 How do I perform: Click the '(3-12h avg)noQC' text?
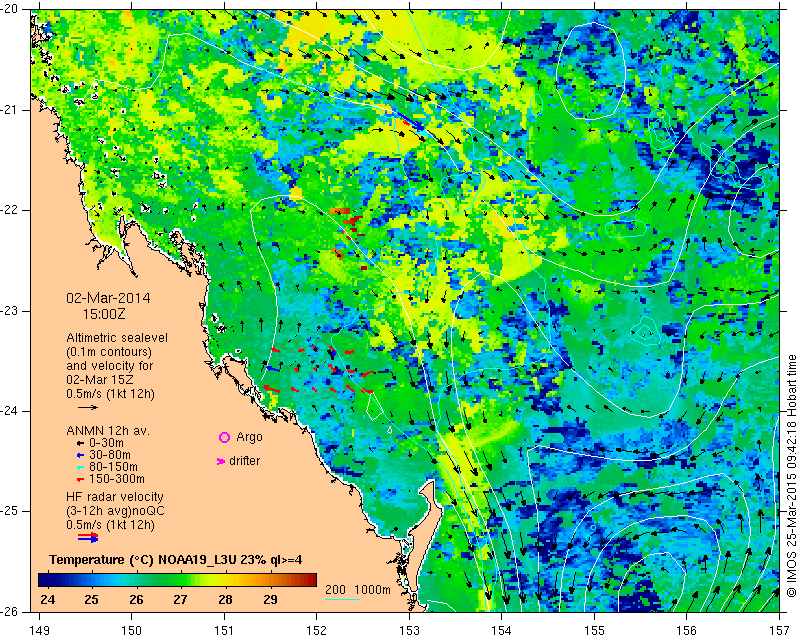(115, 510)
